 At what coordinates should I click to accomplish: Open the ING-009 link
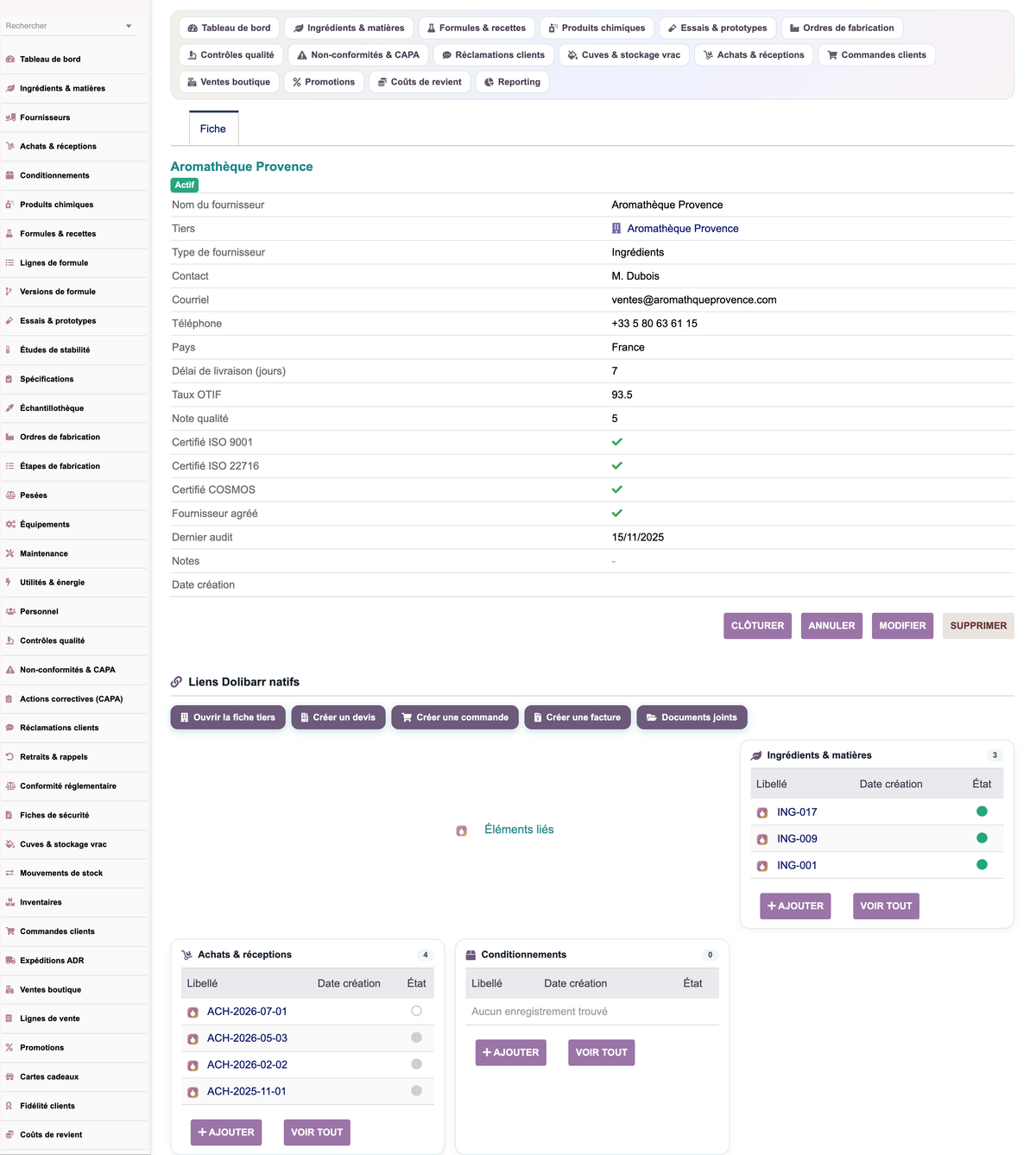pos(797,839)
